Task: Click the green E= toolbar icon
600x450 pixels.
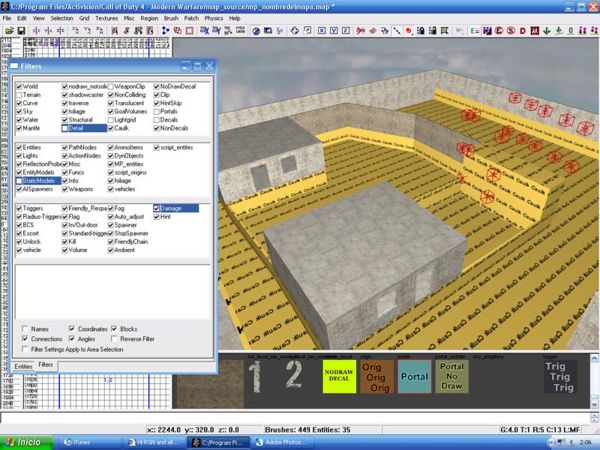Action: point(475,31)
